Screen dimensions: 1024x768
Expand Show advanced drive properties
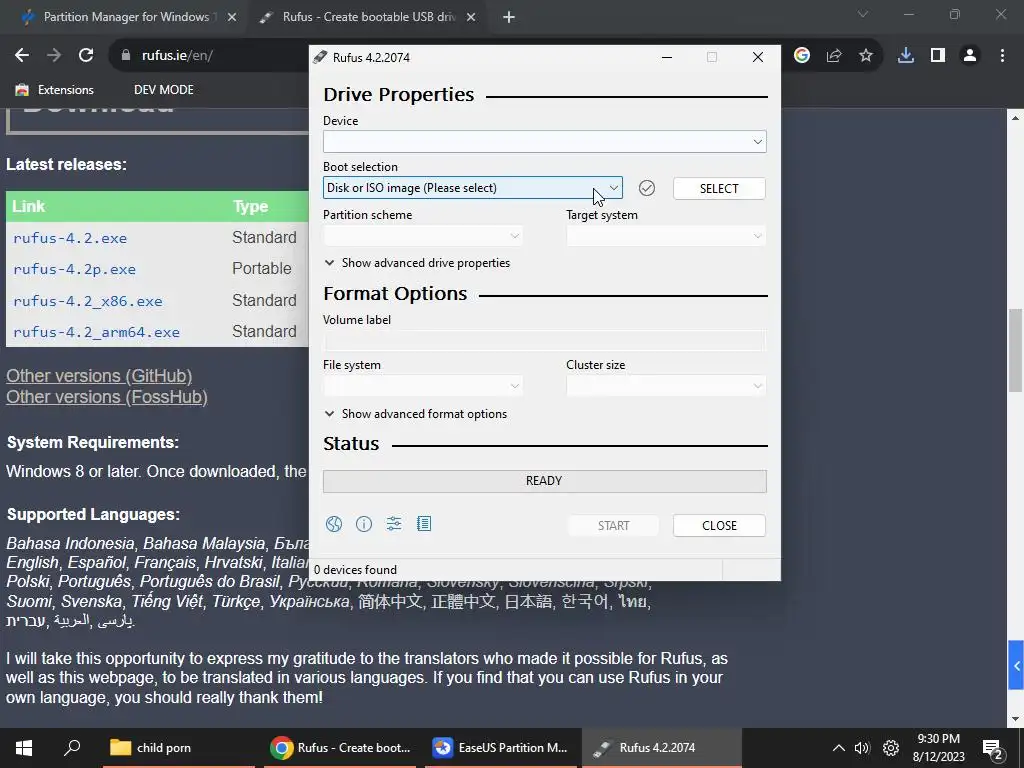click(417, 263)
